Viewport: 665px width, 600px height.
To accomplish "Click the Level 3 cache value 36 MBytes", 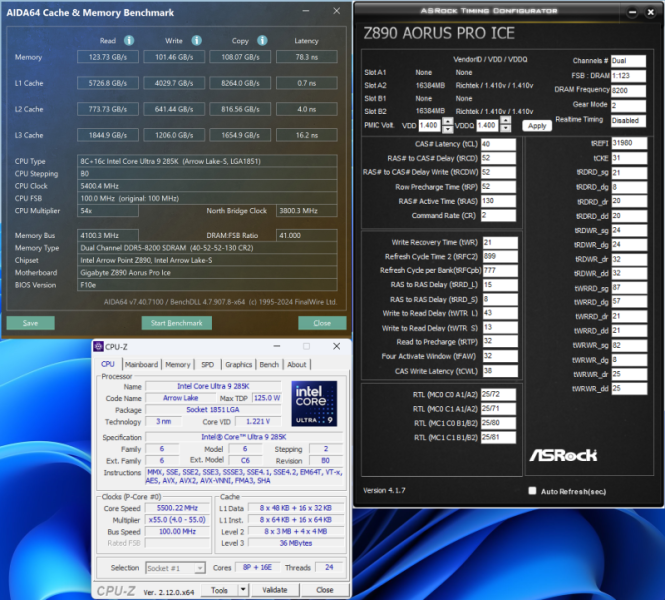I will (x=296, y=543).
